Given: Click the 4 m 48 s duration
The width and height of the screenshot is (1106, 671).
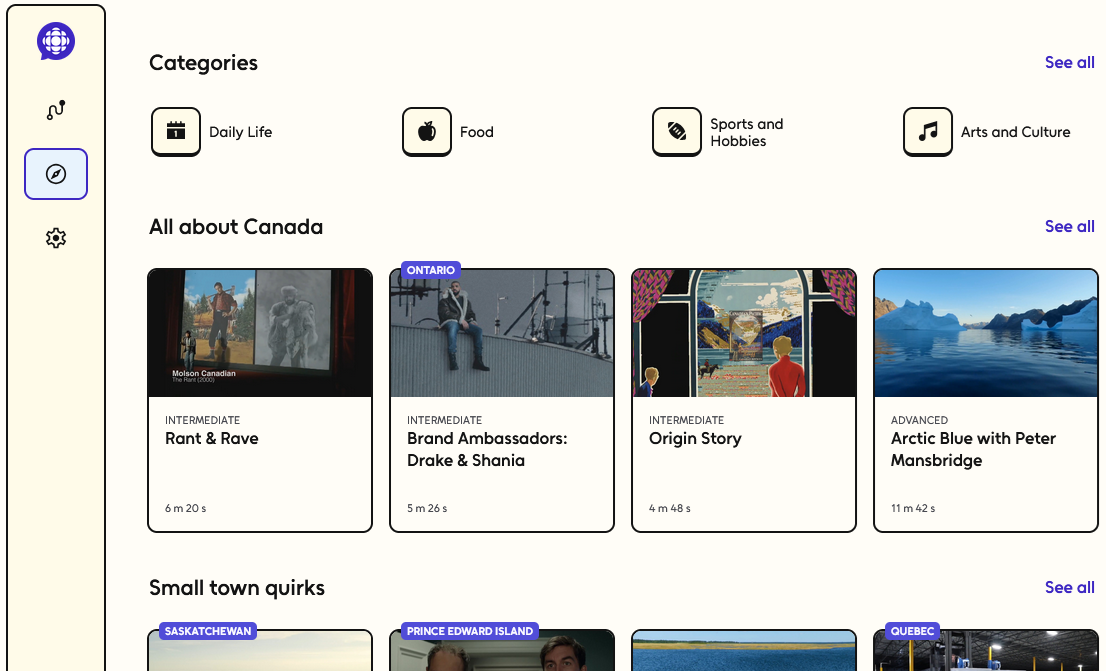Looking at the screenshot, I should coord(669,508).
